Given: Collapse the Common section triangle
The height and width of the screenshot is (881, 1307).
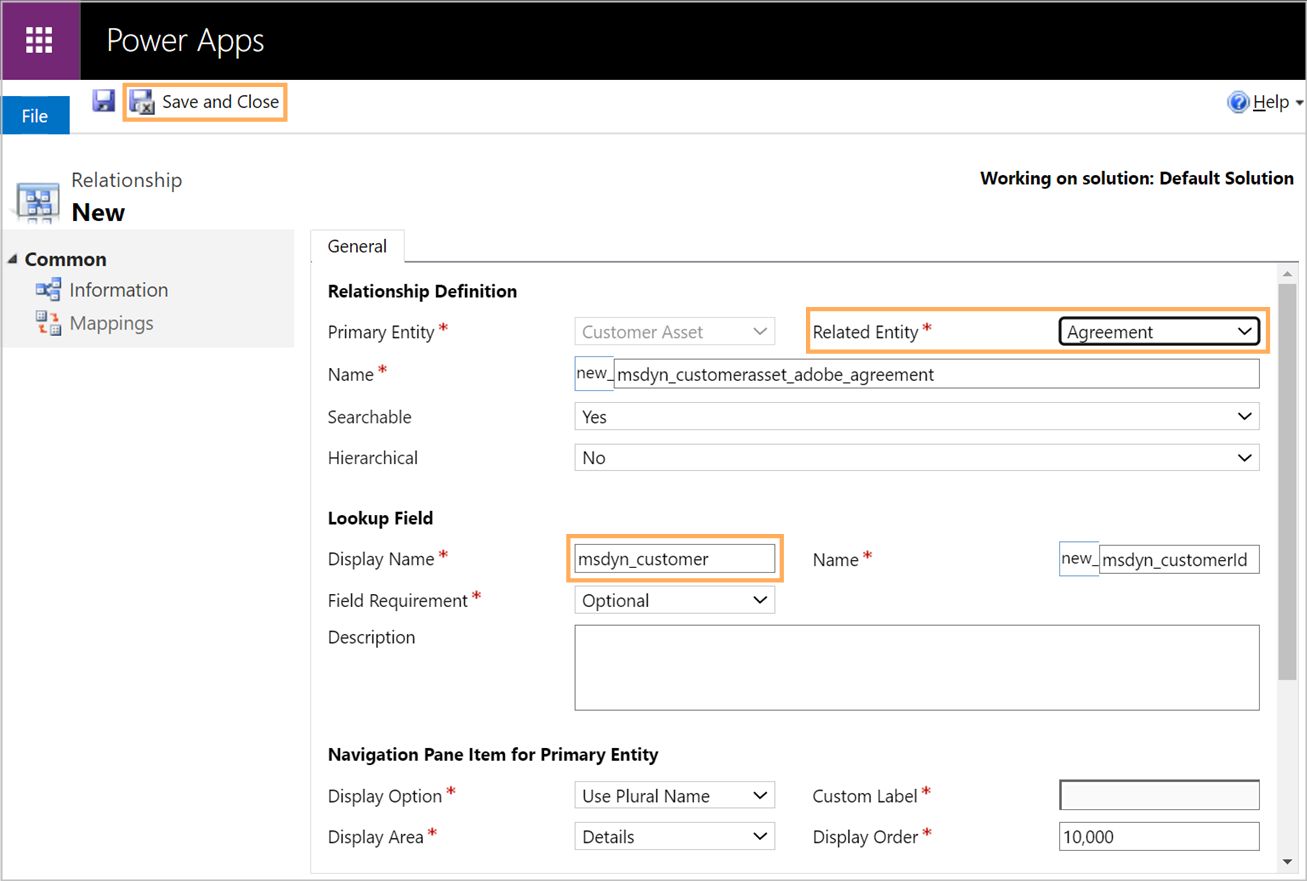Looking at the screenshot, I should tap(12, 259).
